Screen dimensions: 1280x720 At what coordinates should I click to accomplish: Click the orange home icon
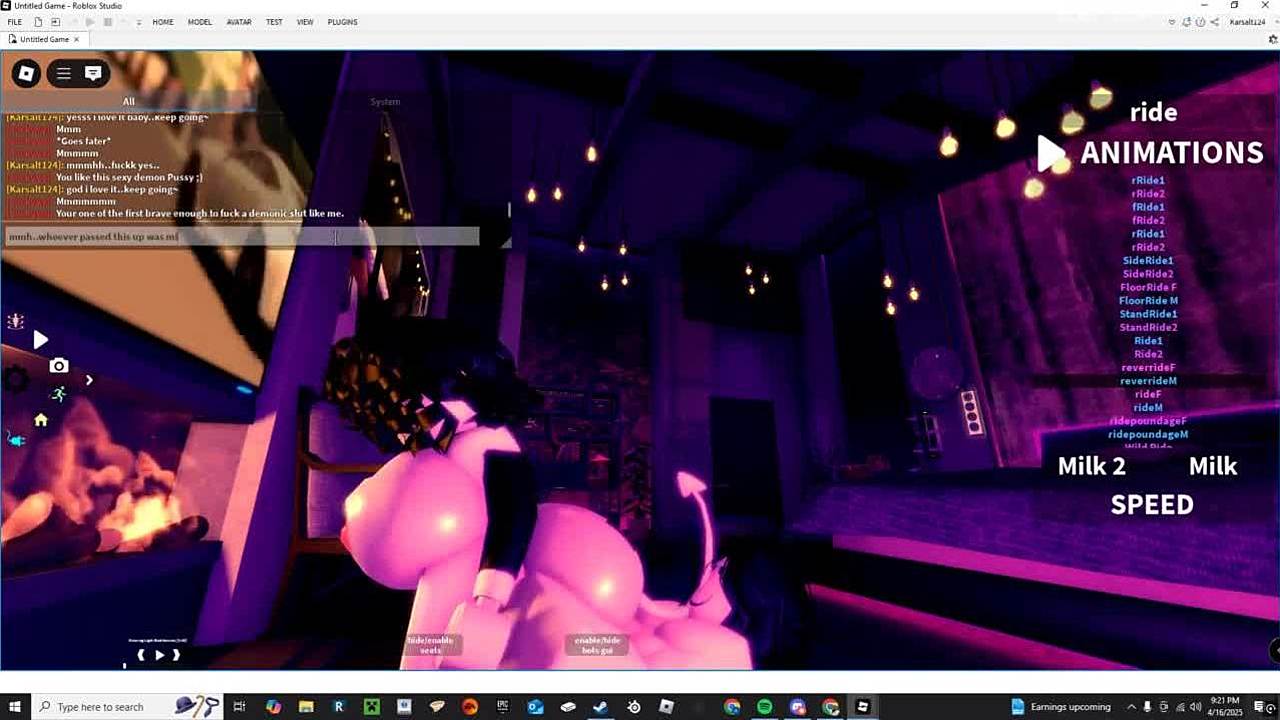[x=41, y=420]
